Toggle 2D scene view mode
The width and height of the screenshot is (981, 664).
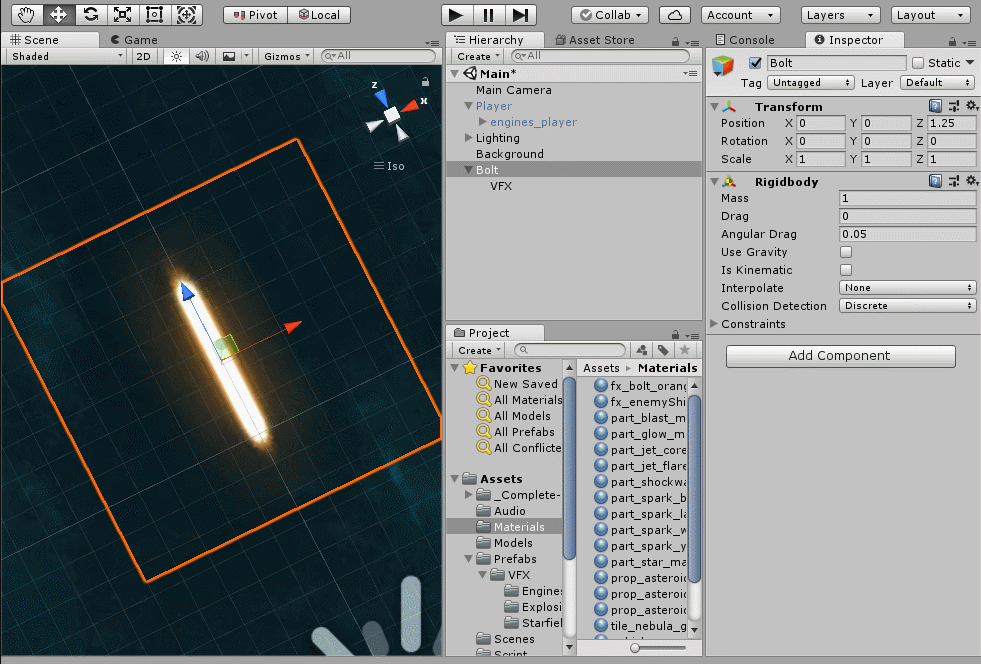tap(143, 56)
